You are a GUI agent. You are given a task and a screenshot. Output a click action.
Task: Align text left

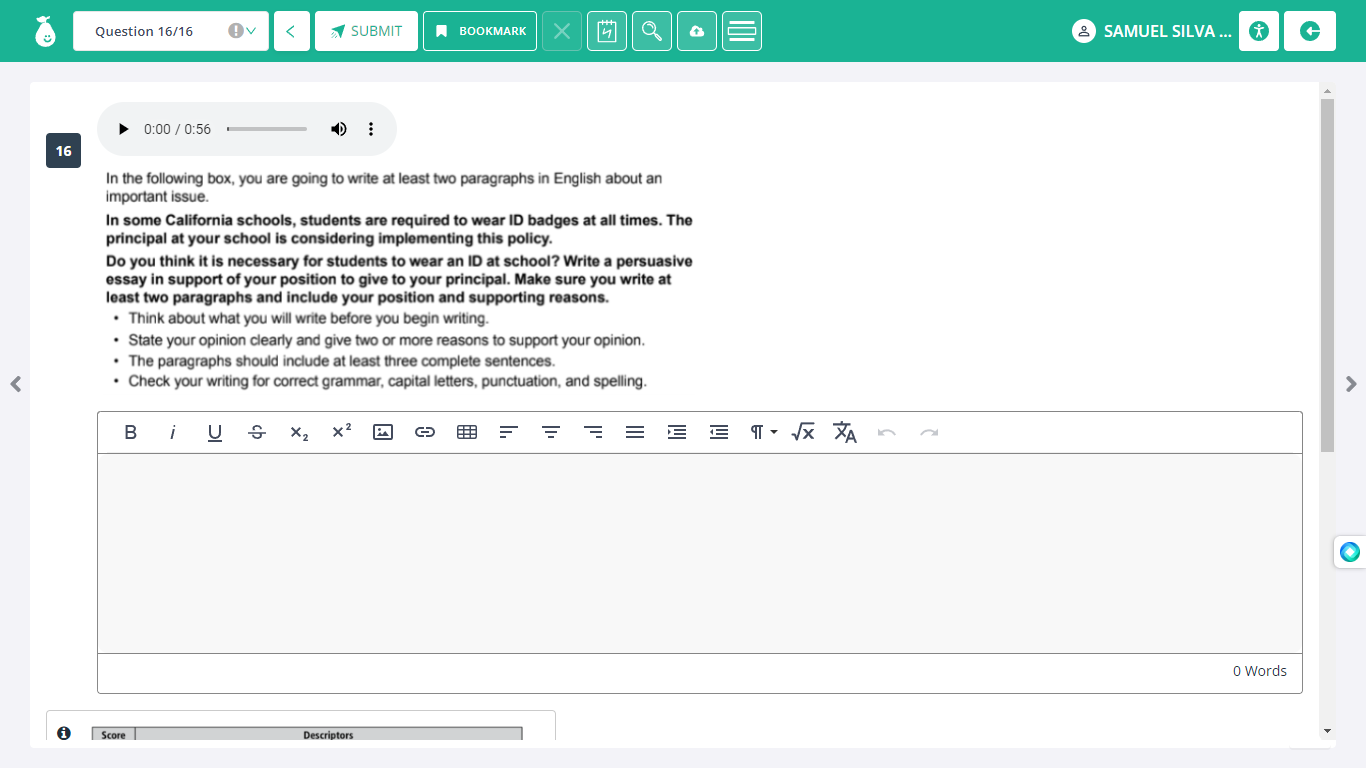point(509,432)
